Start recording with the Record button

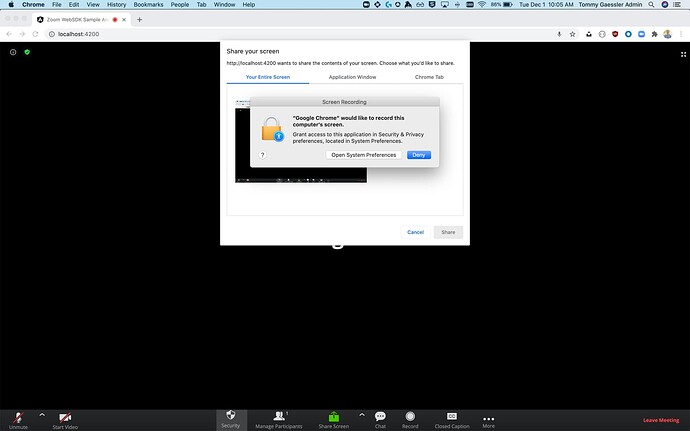[410, 420]
